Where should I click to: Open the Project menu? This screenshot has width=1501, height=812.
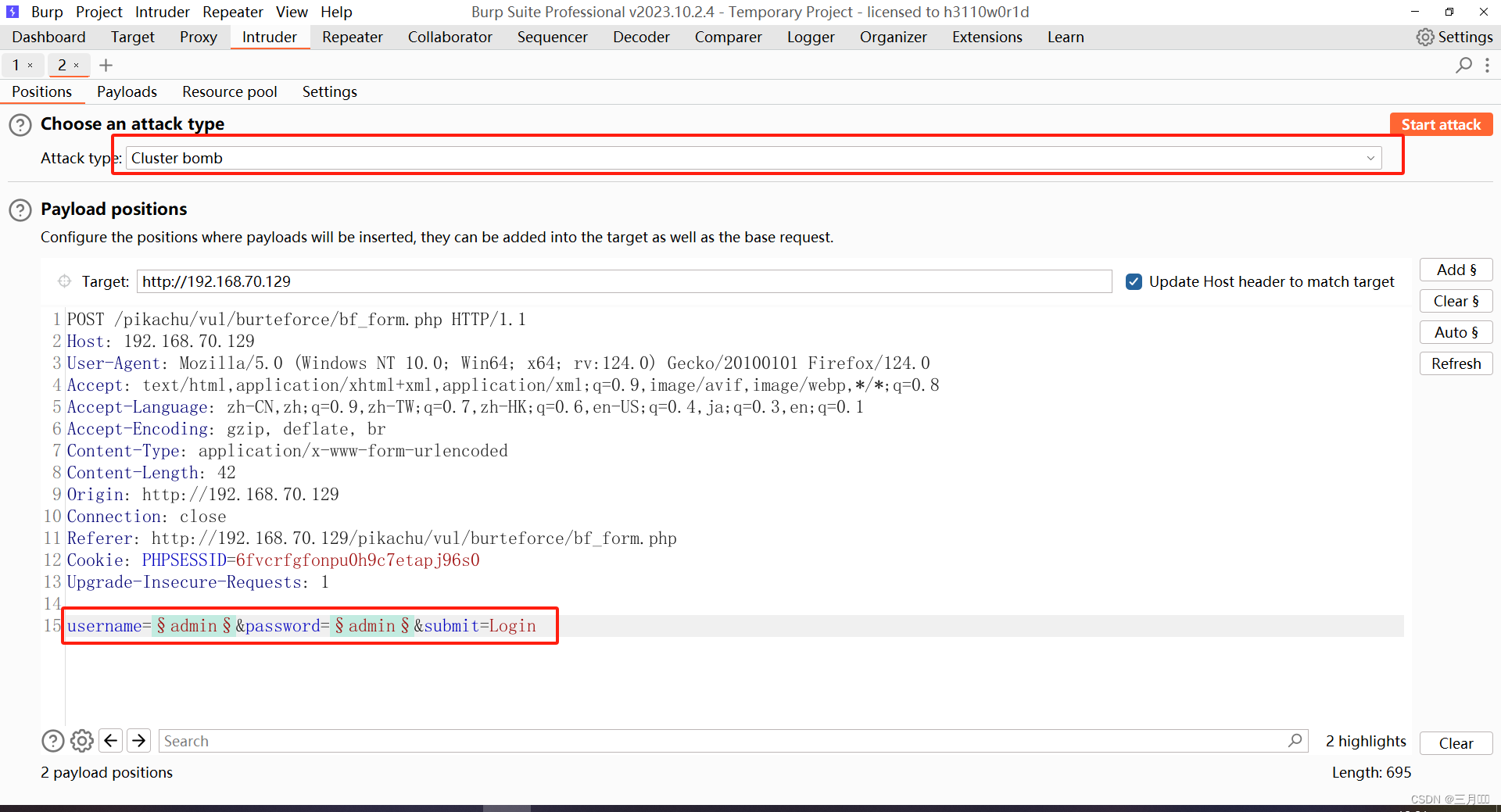pyautogui.click(x=99, y=12)
